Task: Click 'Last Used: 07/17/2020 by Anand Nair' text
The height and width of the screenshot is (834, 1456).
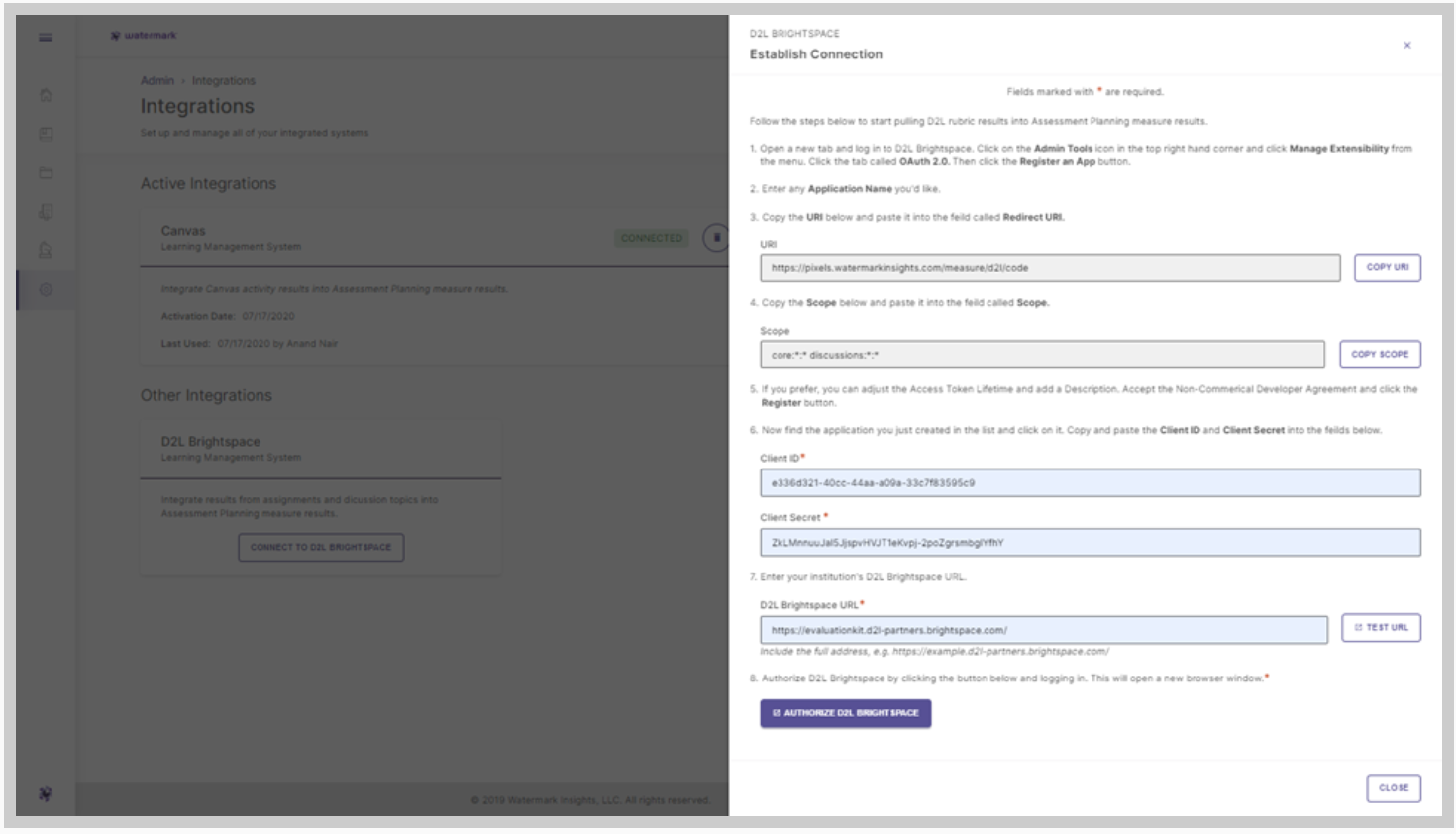Action: click(x=250, y=344)
